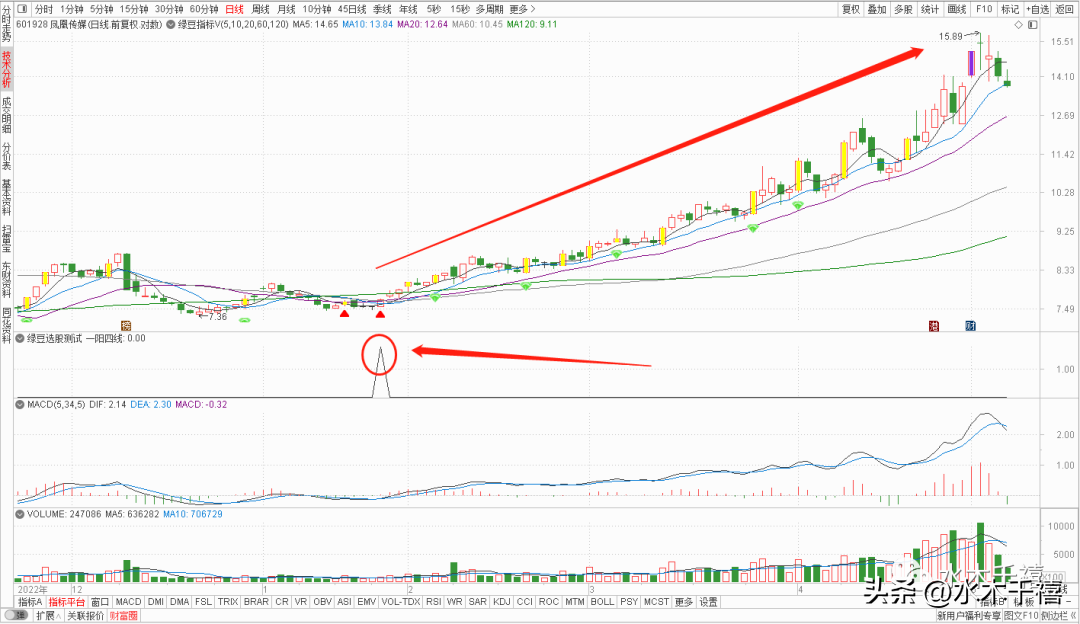Click the purple candlestick near the price peak
Screen dimensions: 1080x624
[x=971, y=63]
